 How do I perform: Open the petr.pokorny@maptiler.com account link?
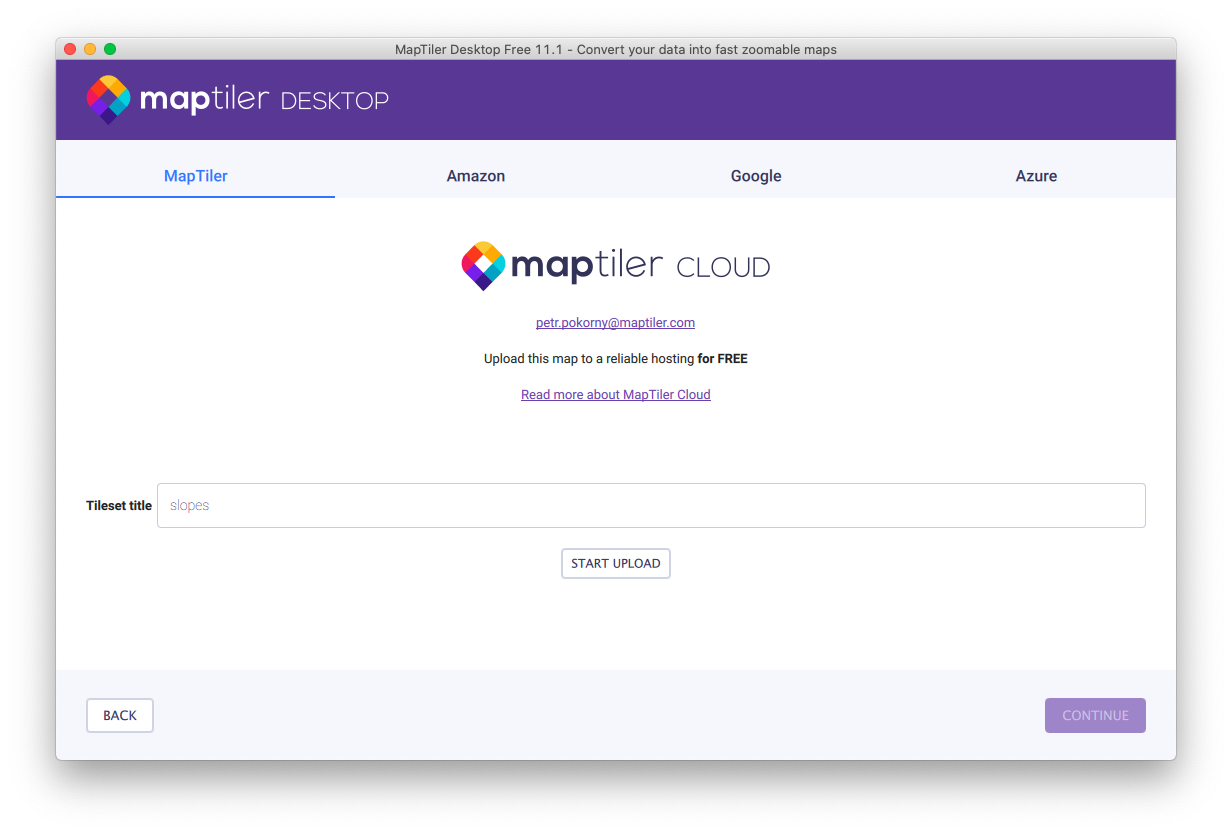coord(615,323)
